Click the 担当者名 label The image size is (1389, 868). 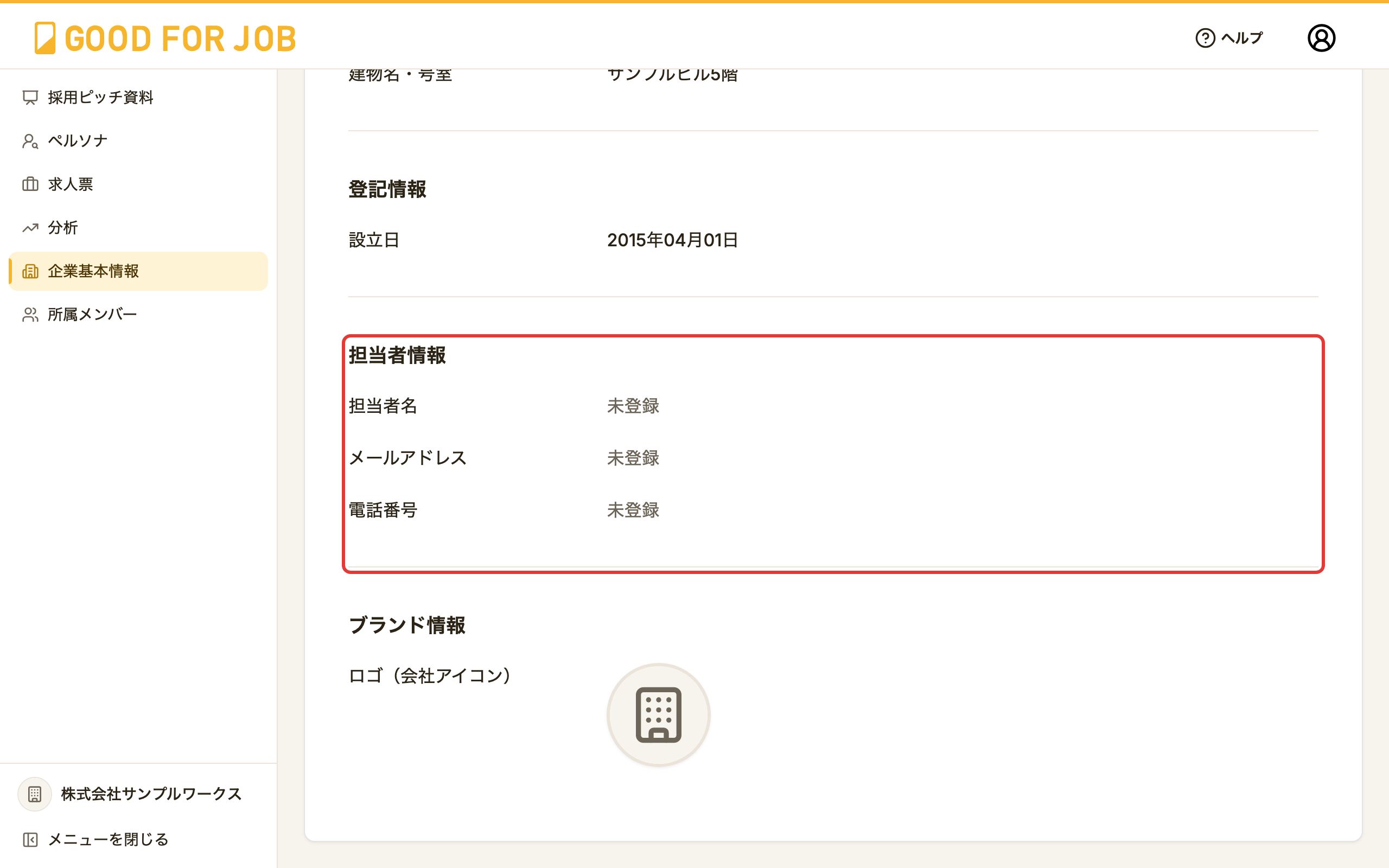click(x=383, y=406)
